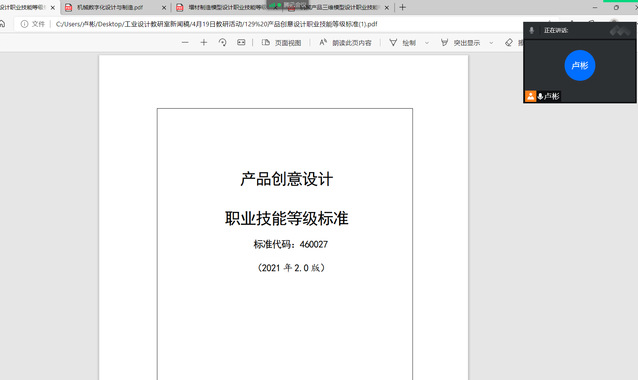This screenshot has width=638, height=380.
Task: Select the eraser tool
Action: pyautogui.click(x=509, y=43)
